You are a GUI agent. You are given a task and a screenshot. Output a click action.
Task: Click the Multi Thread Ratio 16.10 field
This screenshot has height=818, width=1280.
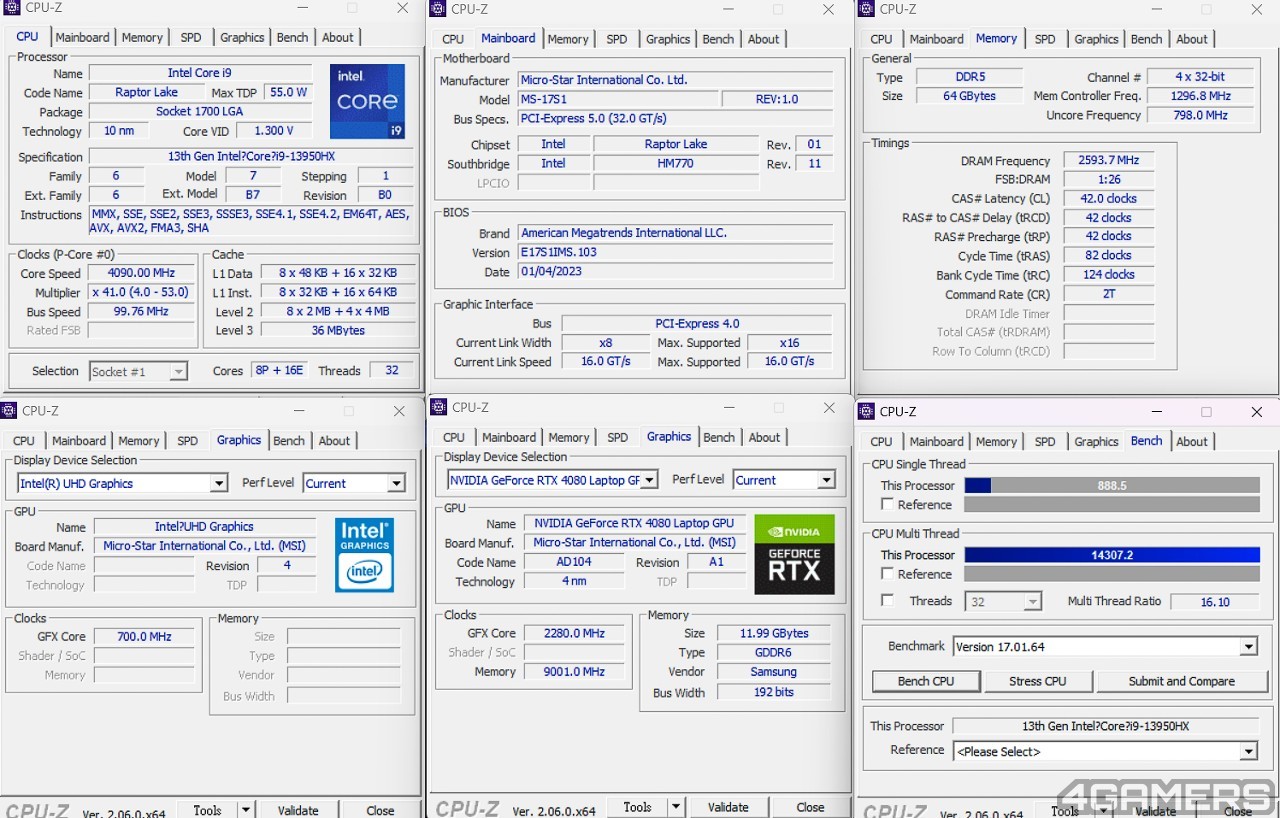(1215, 601)
